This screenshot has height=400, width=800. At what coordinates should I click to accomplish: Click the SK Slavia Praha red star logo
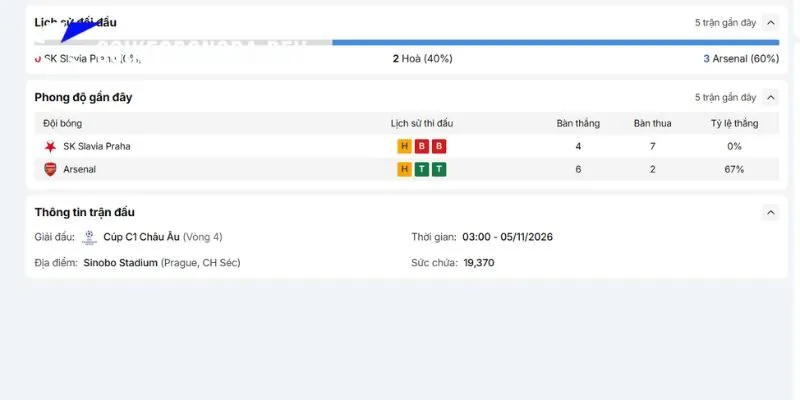coord(50,147)
